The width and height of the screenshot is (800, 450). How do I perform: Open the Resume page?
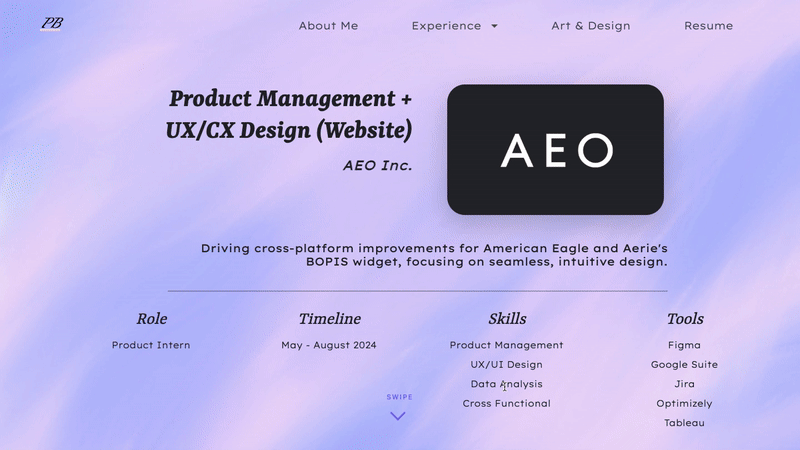point(708,26)
